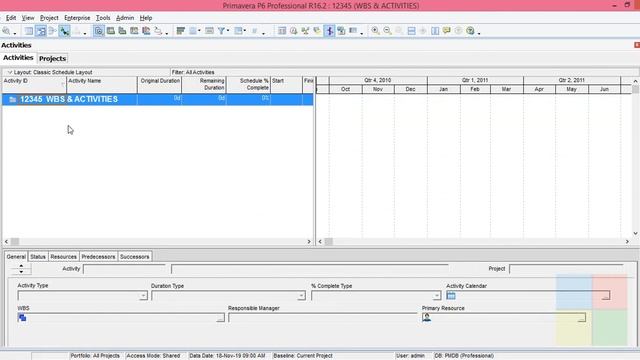
Task: Open the % Complete Type dropdown
Action: (437, 296)
